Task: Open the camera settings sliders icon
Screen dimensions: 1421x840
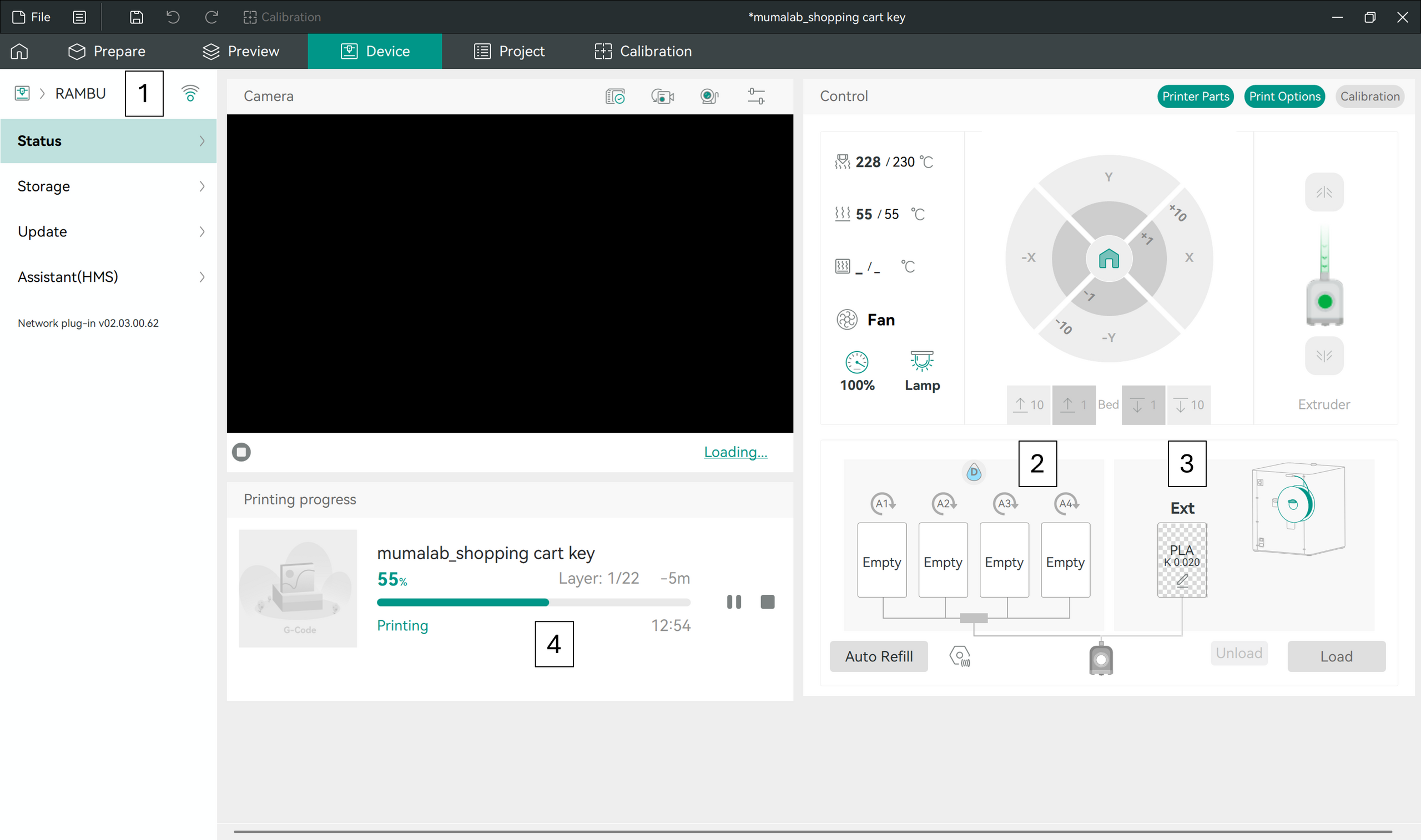Action: click(756, 95)
